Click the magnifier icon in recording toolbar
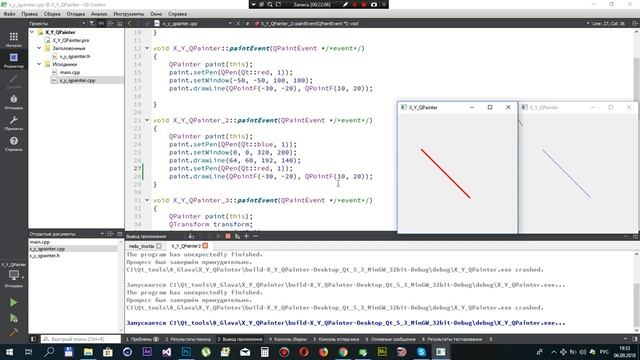 (270, 4)
